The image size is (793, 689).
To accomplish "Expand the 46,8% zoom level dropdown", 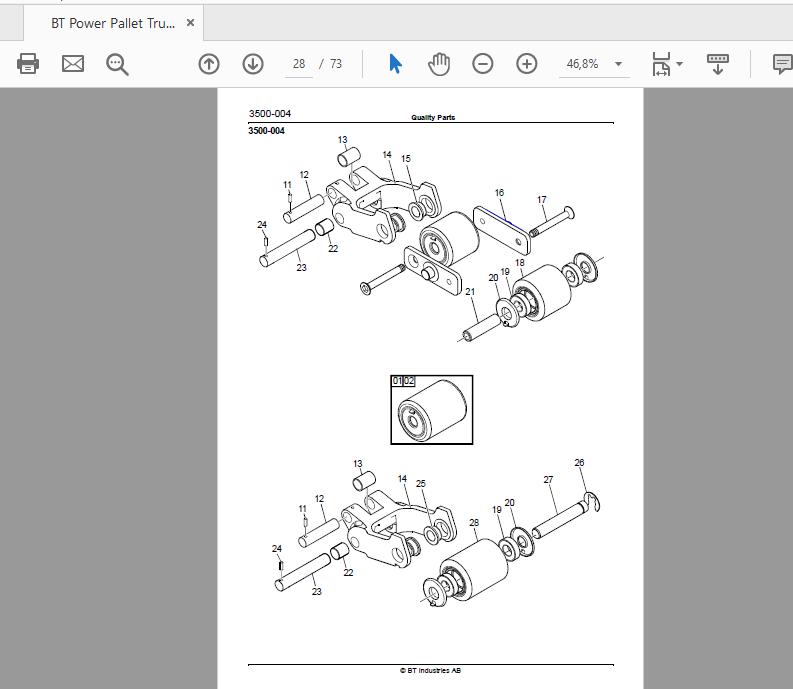I will (618, 64).
